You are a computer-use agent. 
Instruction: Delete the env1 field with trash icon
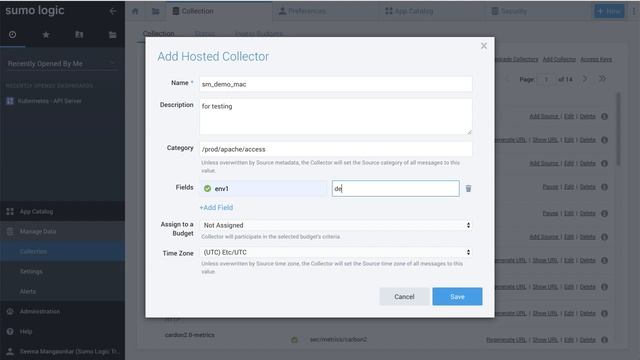468,189
